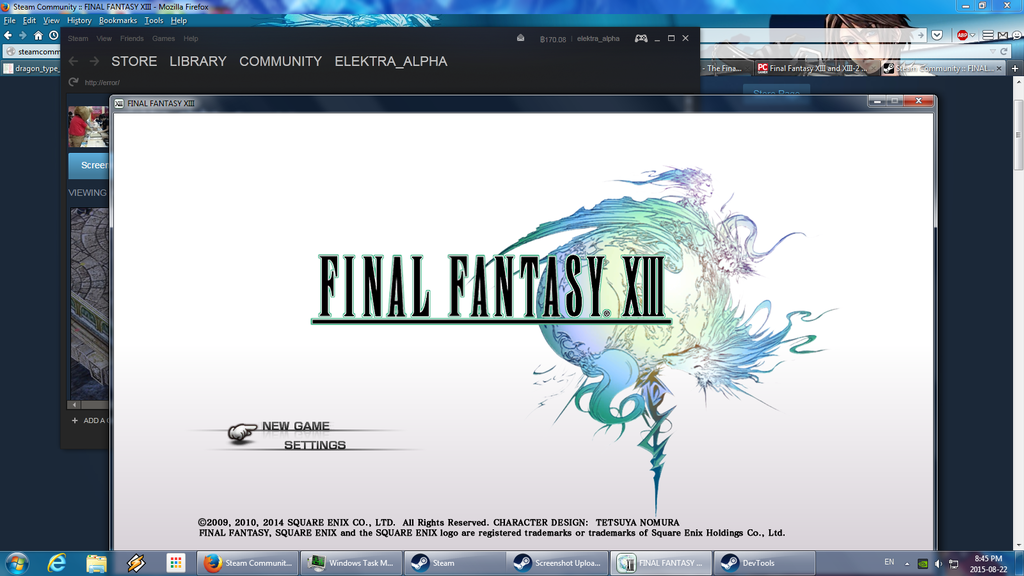Open Firefox Bookmarks menu

[x=118, y=21]
